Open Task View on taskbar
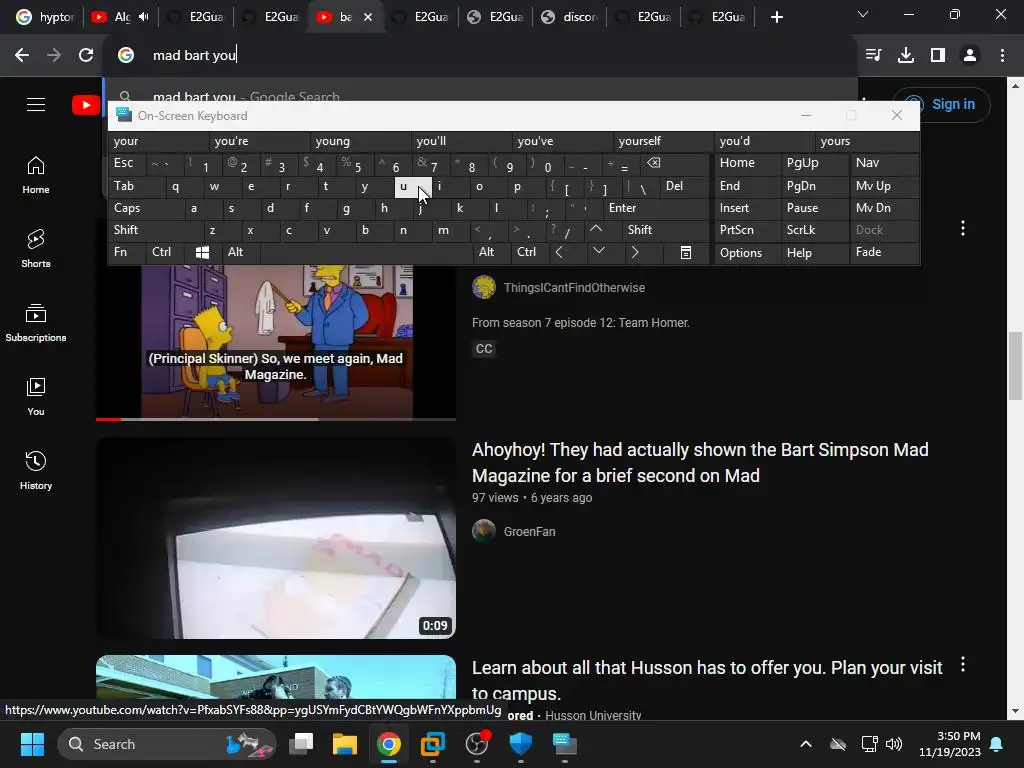1024x768 pixels. tap(301, 744)
